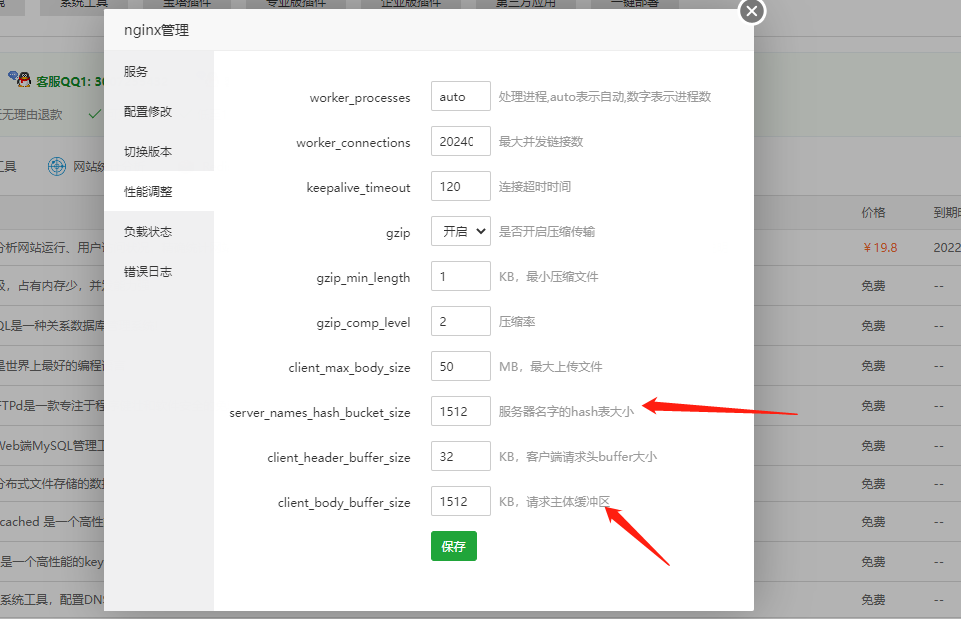This screenshot has height=619, width=961.
Task: Click the green 保存 button
Action: (454, 546)
